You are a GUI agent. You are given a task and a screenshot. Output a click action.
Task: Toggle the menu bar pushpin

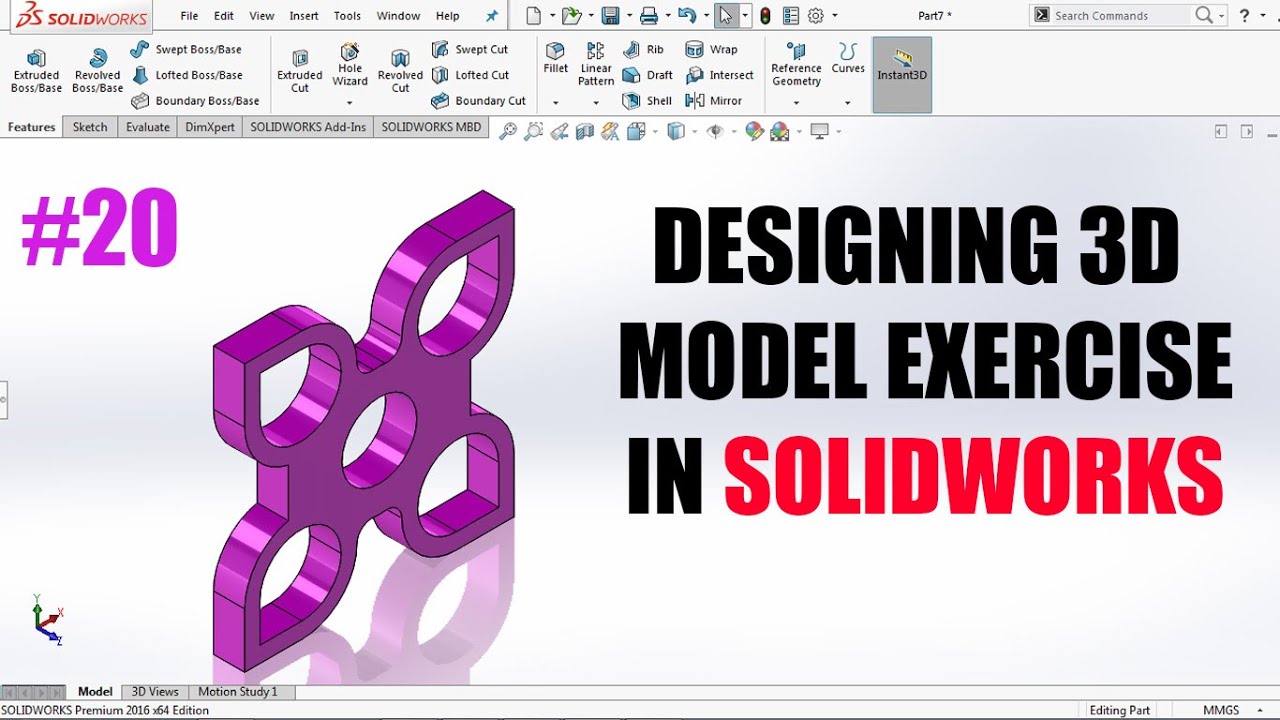pos(491,16)
